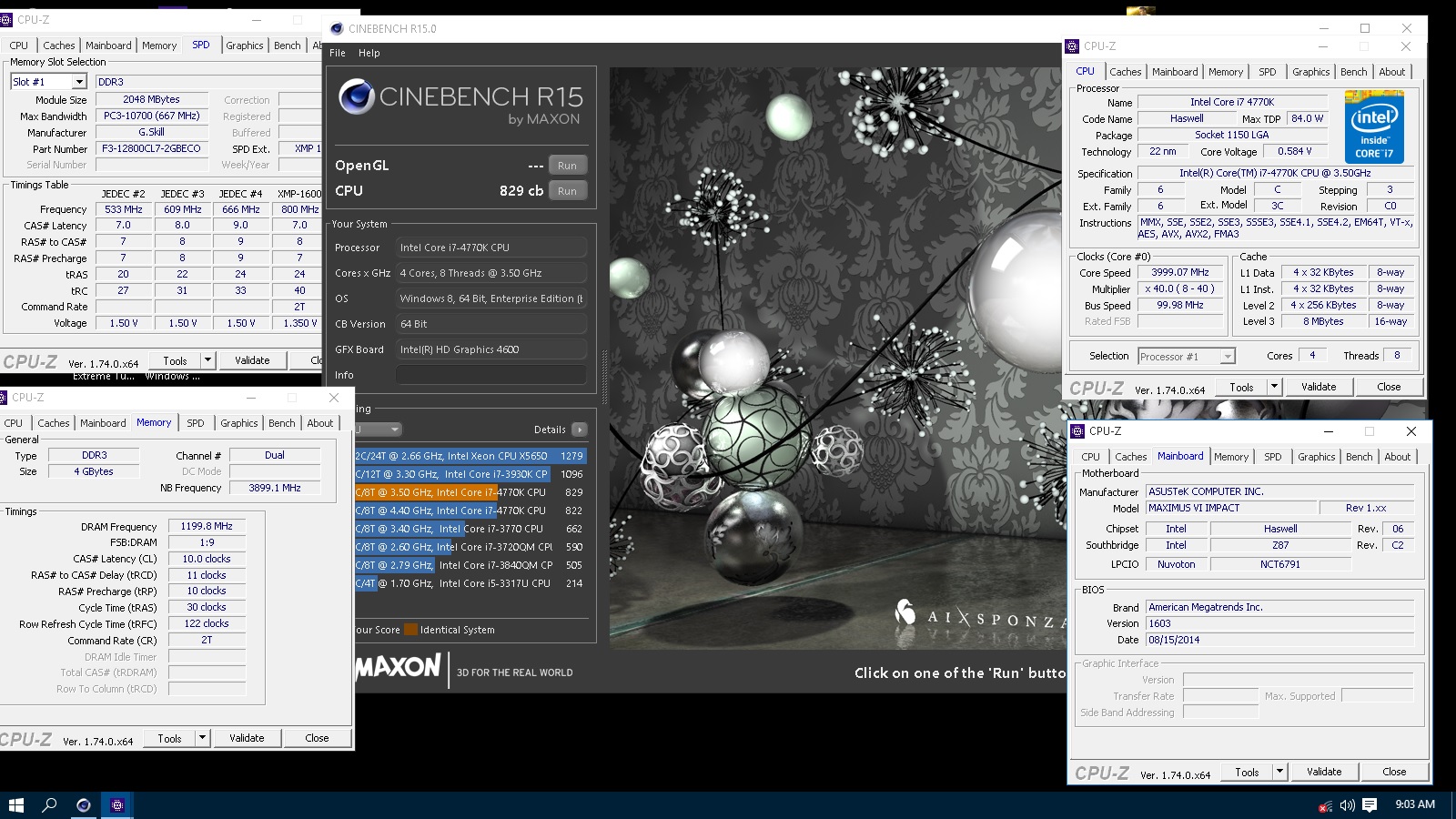Click the CPU-Z app icon in the processor (CPU tab) window title

point(1073,46)
